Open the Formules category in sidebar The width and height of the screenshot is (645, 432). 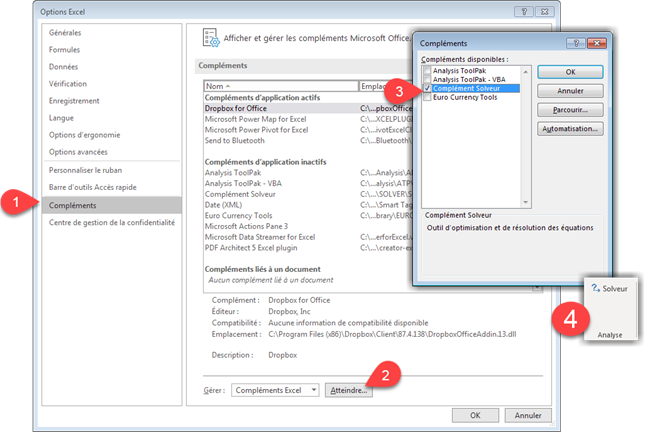(x=65, y=50)
